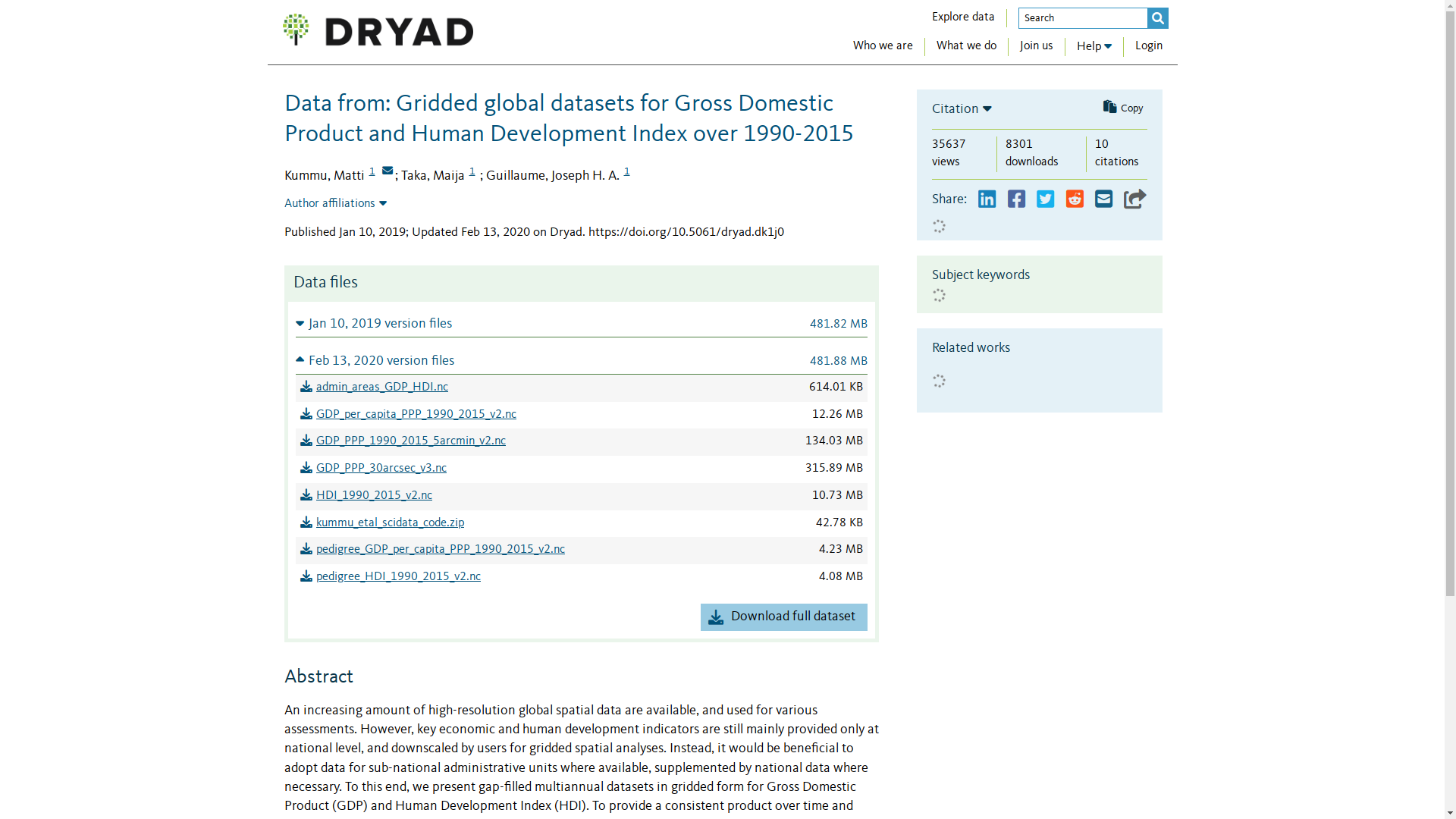The image size is (1456, 819).
Task: Share dataset on LinkedIn
Action: [987, 199]
